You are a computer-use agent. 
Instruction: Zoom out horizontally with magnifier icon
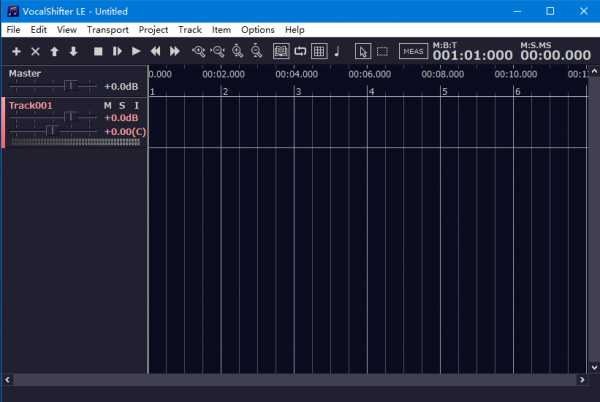point(218,51)
